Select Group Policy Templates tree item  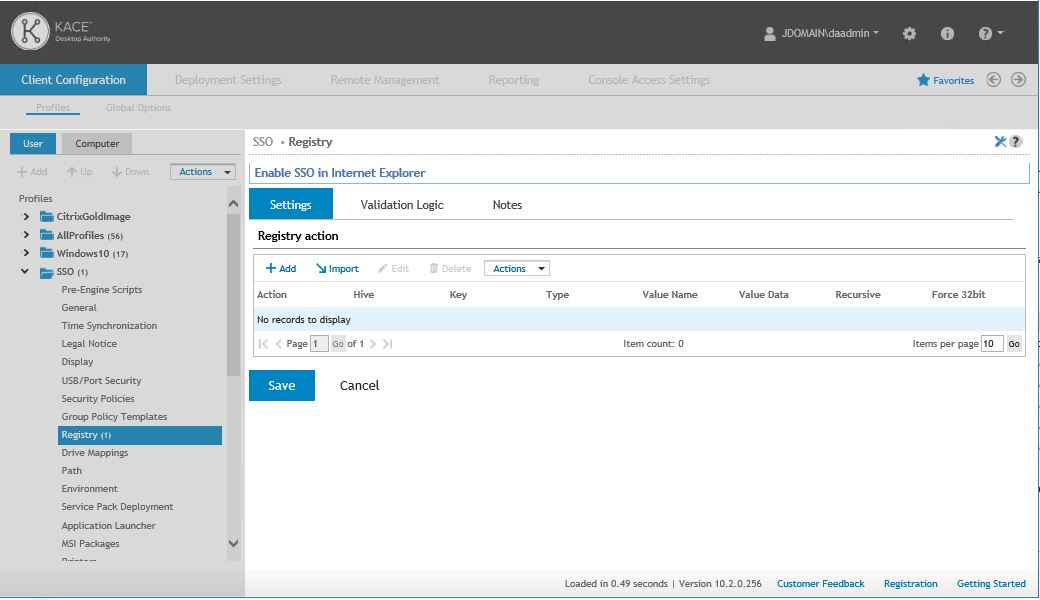click(x=114, y=416)
